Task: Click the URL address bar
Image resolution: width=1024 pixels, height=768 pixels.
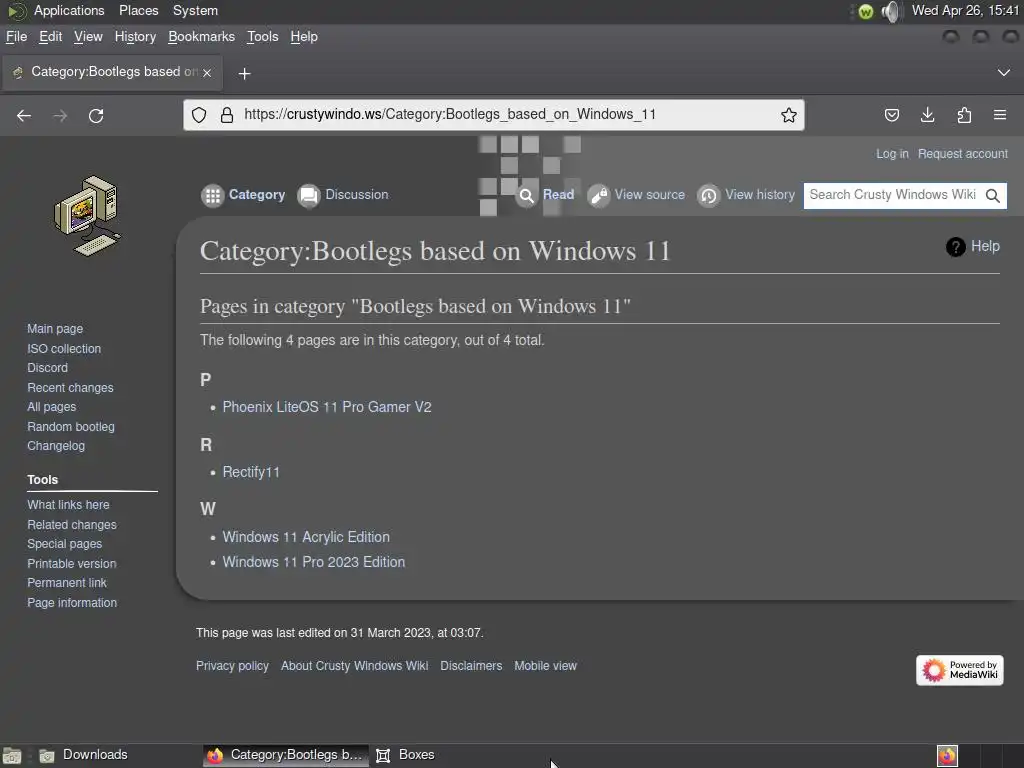Action: [494, 115]
